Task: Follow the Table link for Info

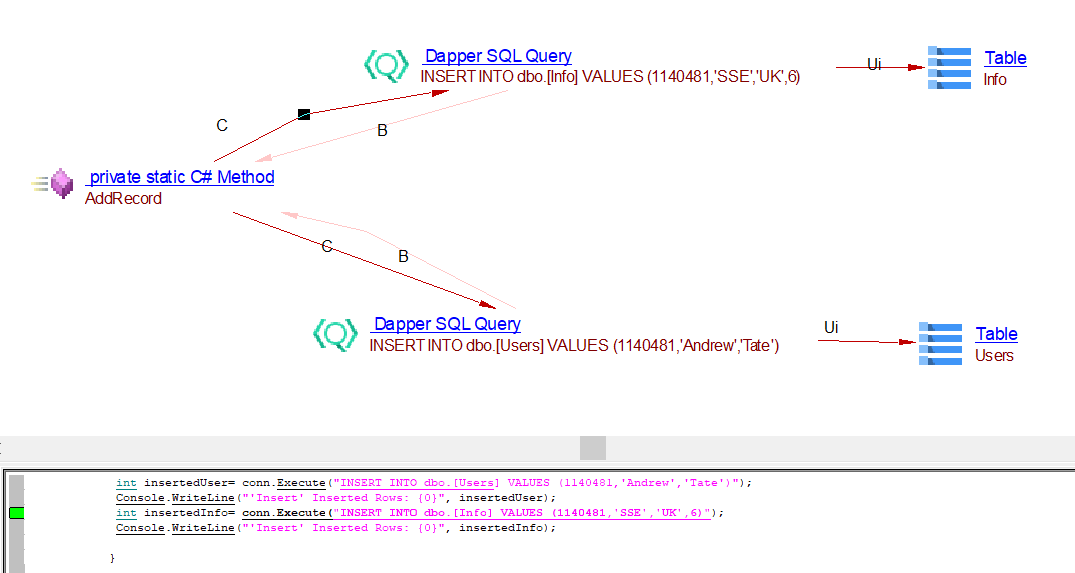Action: (1005, 58)
